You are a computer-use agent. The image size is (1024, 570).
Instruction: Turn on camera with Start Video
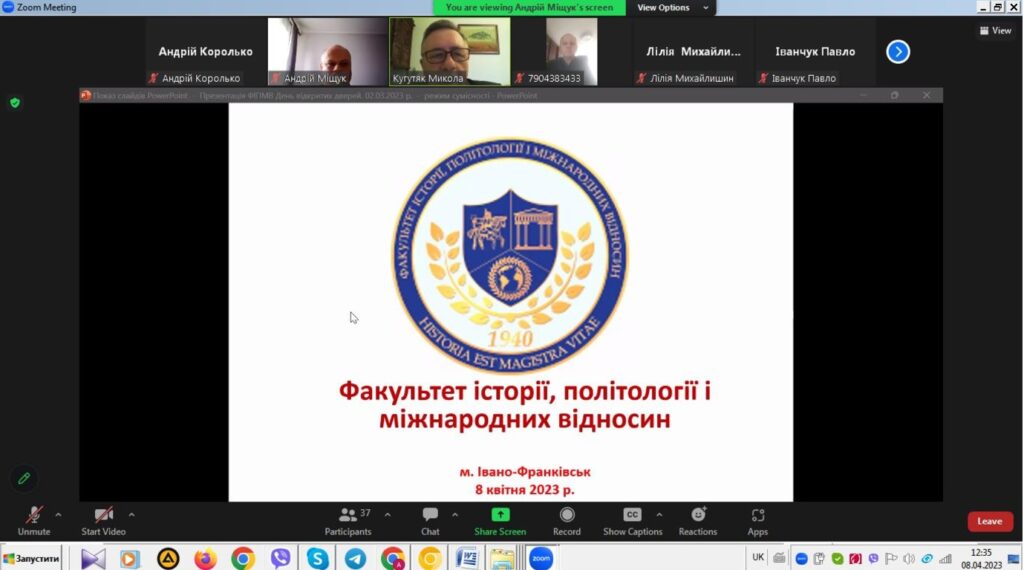click(104, 519)
